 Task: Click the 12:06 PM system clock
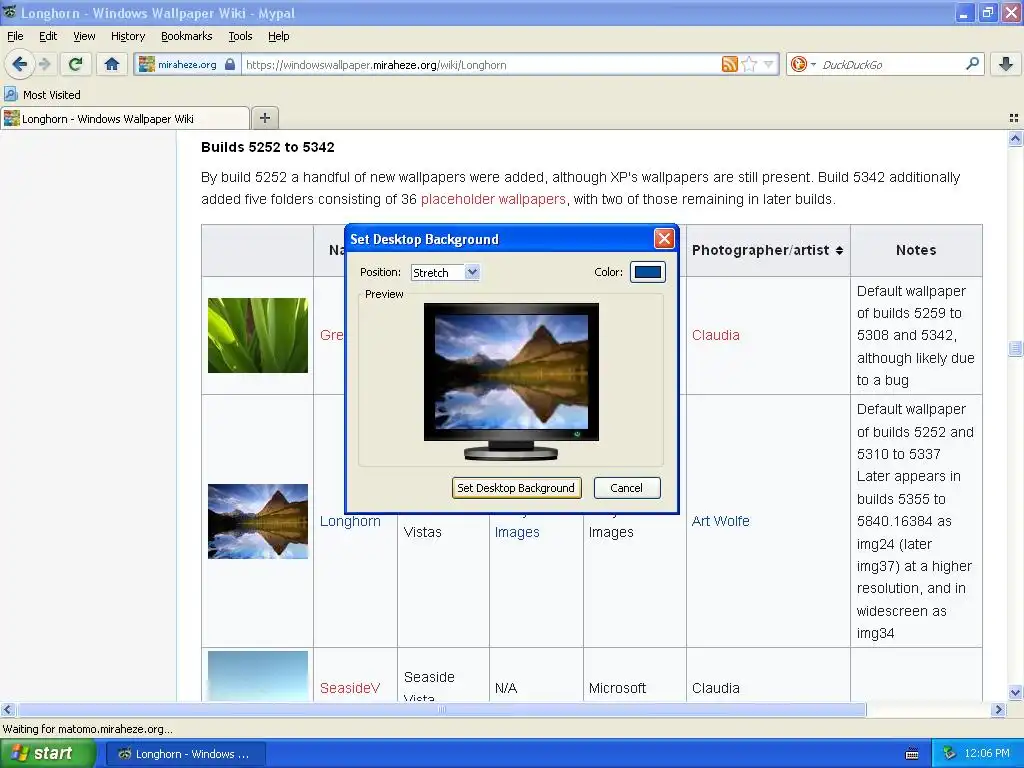[987, 754]
